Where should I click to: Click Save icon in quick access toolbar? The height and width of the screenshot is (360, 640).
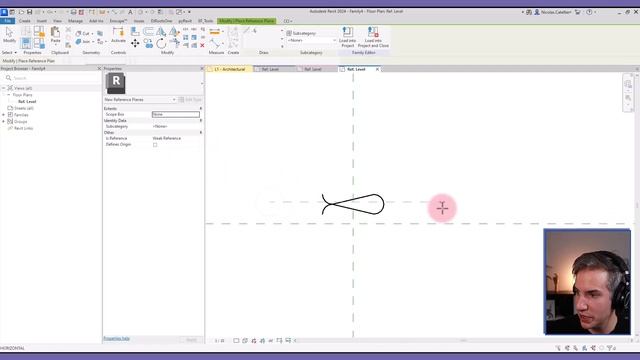click(x=29, y=12)
